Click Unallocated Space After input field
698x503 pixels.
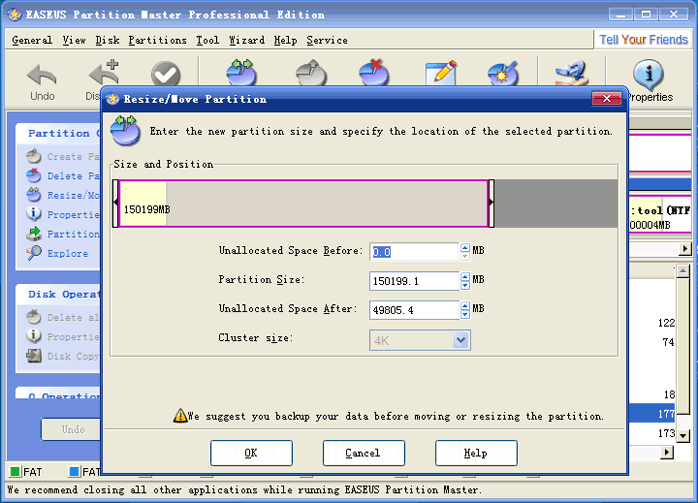tap(414, 310)
